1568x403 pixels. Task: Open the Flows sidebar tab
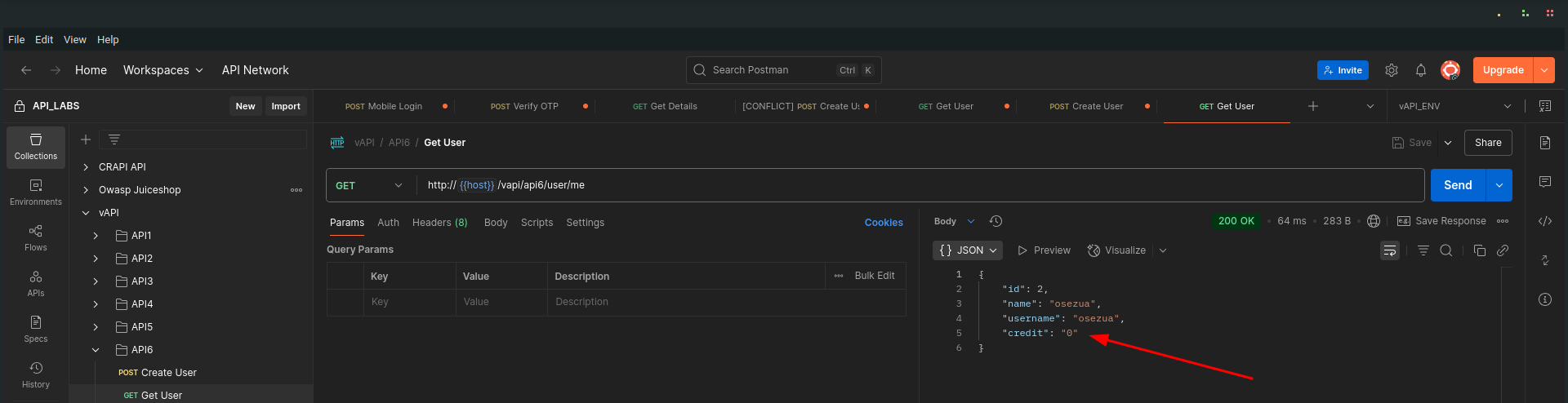click(x=36, y=238)
